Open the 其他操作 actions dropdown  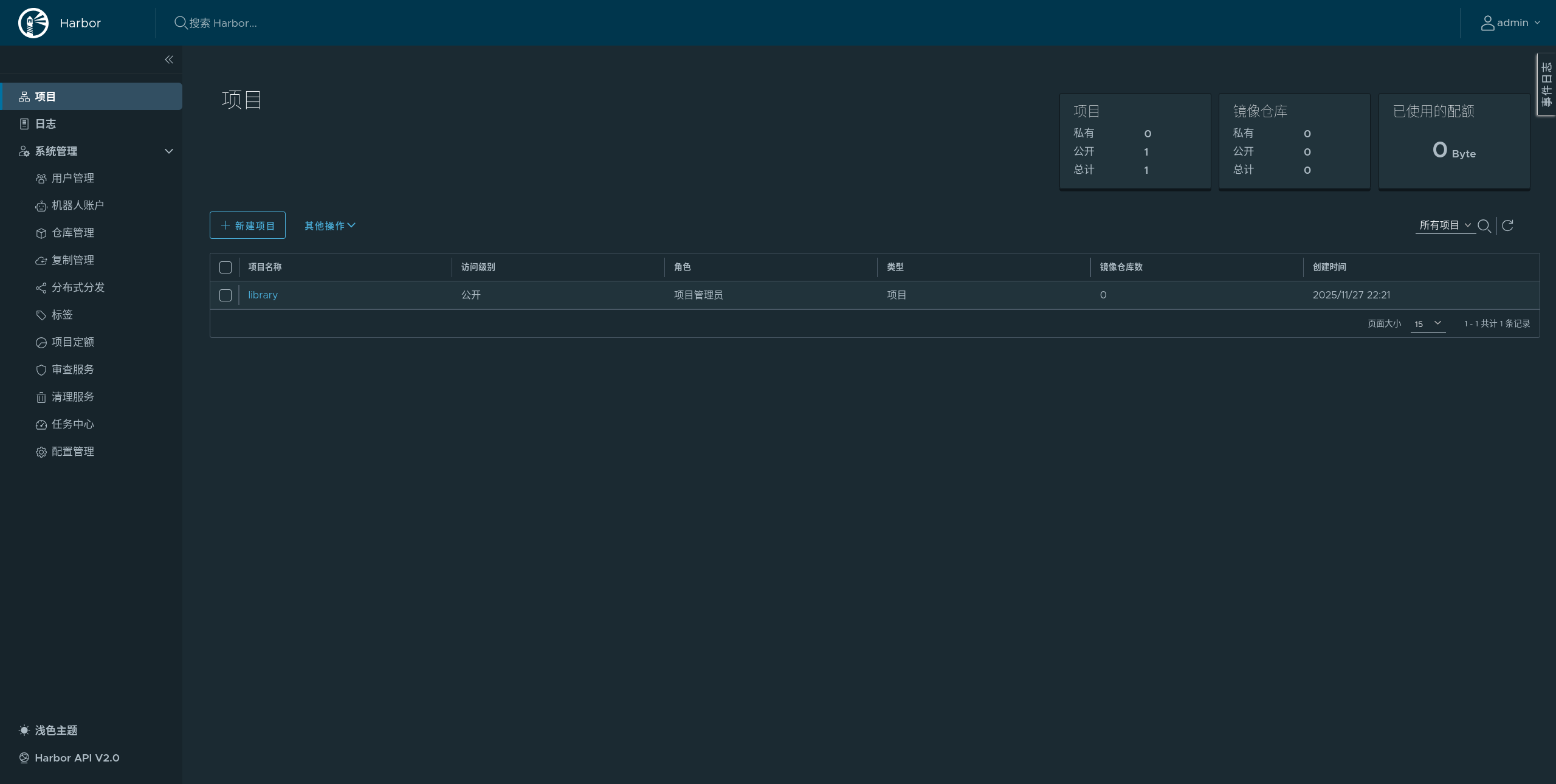coord(329,225)
